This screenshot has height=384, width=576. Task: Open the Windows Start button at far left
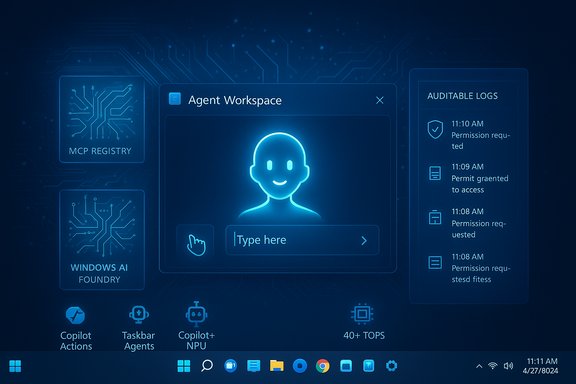15,366
